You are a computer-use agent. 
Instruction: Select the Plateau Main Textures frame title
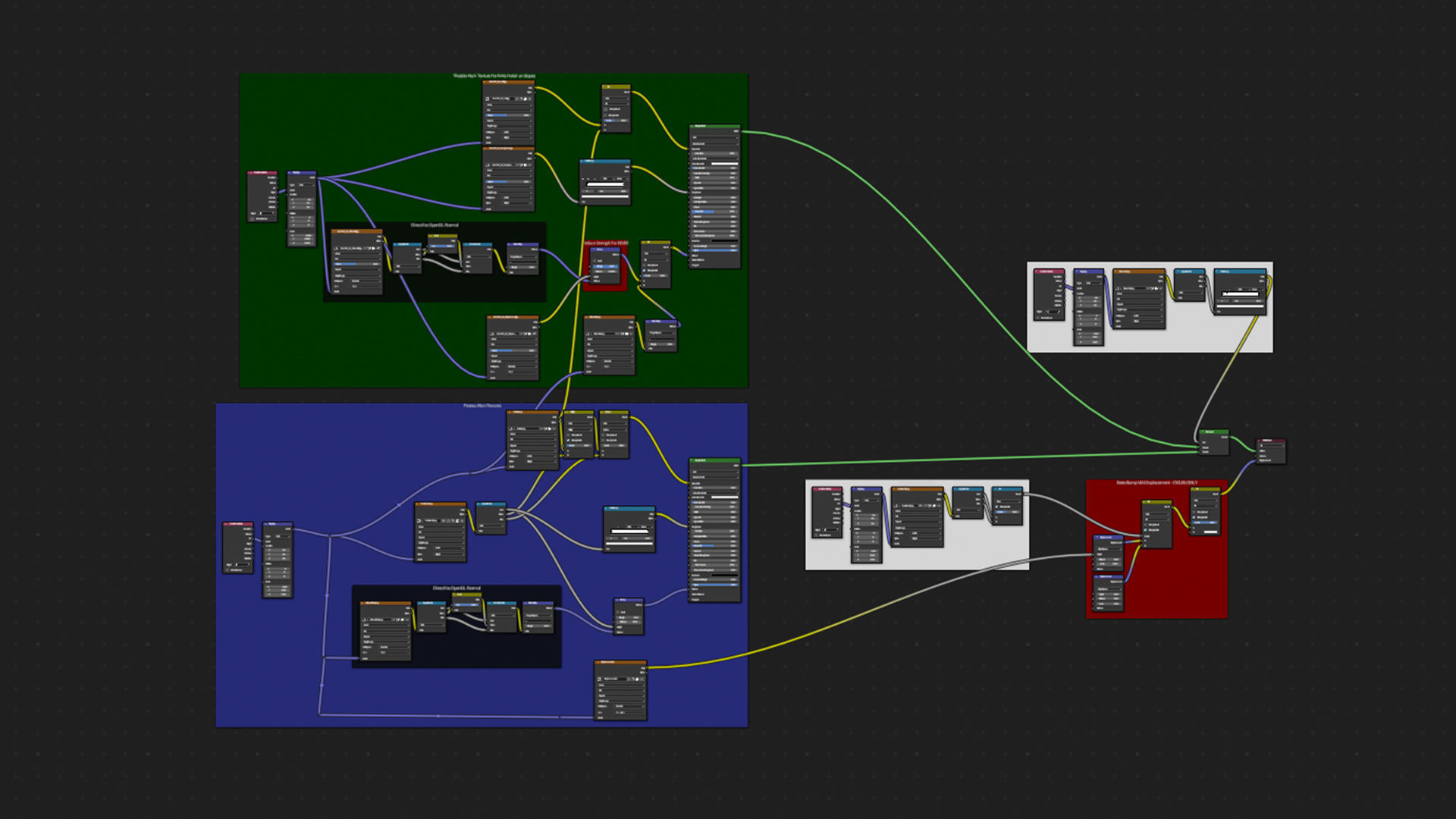click(482, 406)
